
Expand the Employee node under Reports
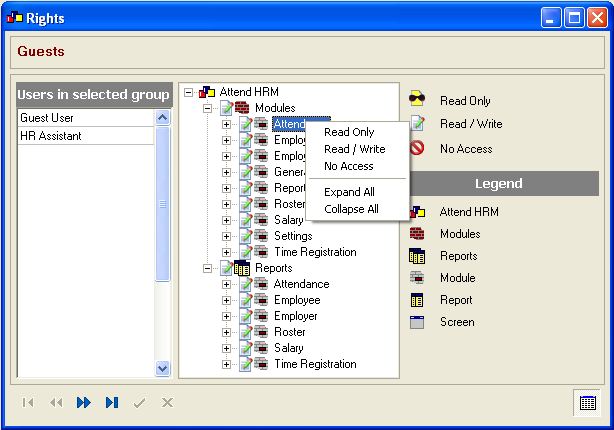point(226,300)
